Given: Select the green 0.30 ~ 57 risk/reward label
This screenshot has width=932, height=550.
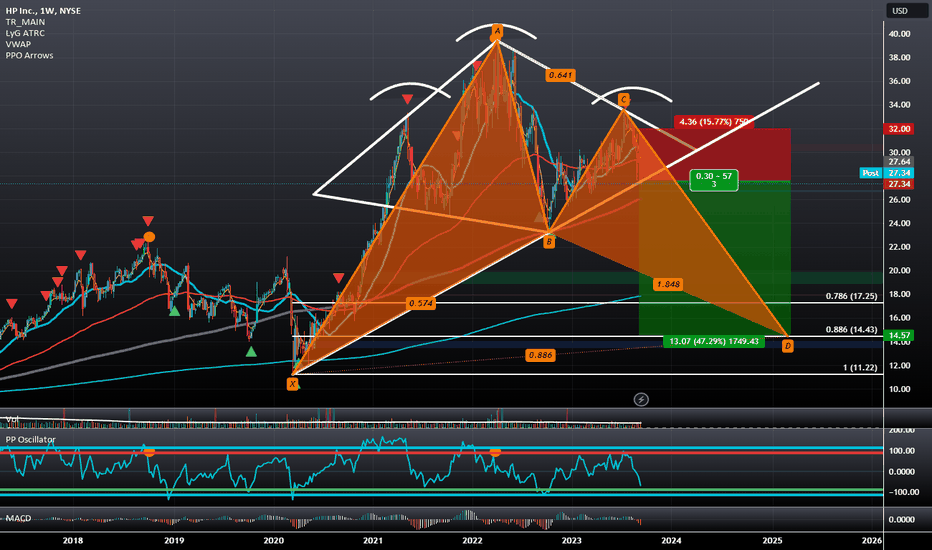Looking at the screenshot, I should coord(714,180).
